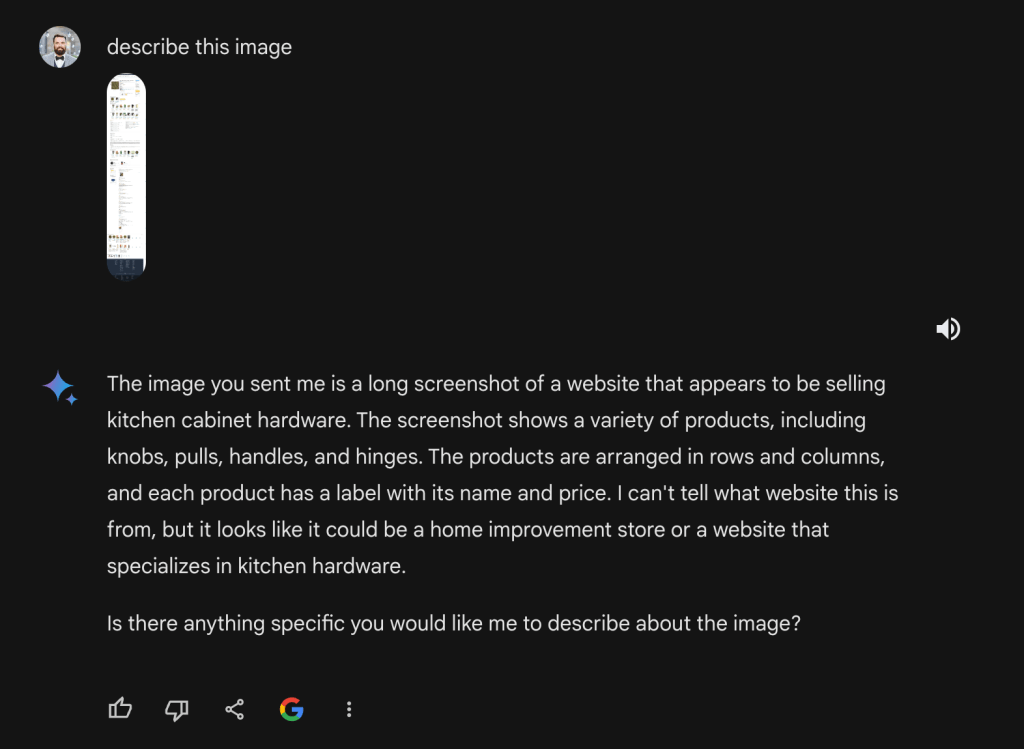
Task: Dislike the response with thumbs down
Action: [x=177, y=709]
